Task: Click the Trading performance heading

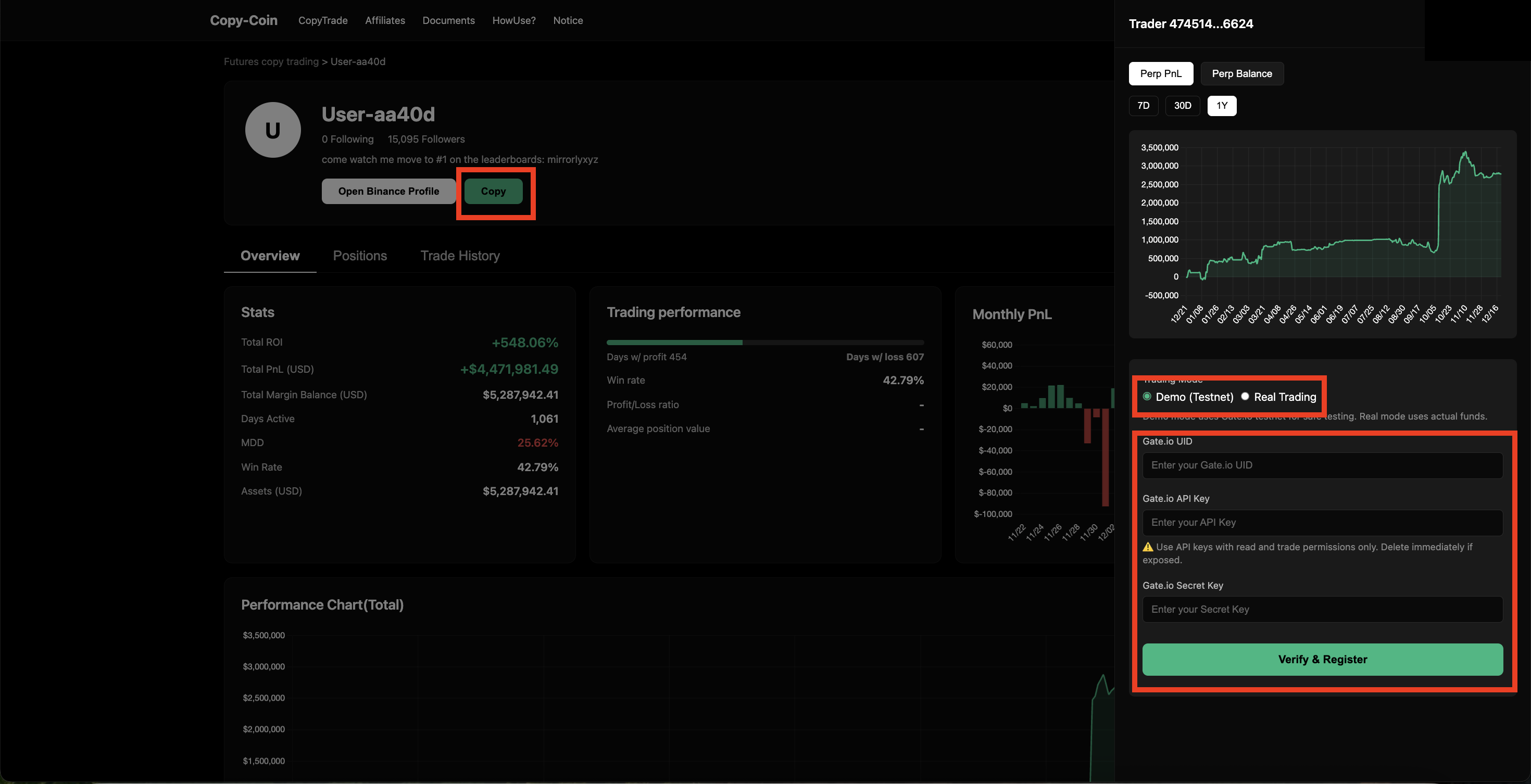Action: click(673, 312)
